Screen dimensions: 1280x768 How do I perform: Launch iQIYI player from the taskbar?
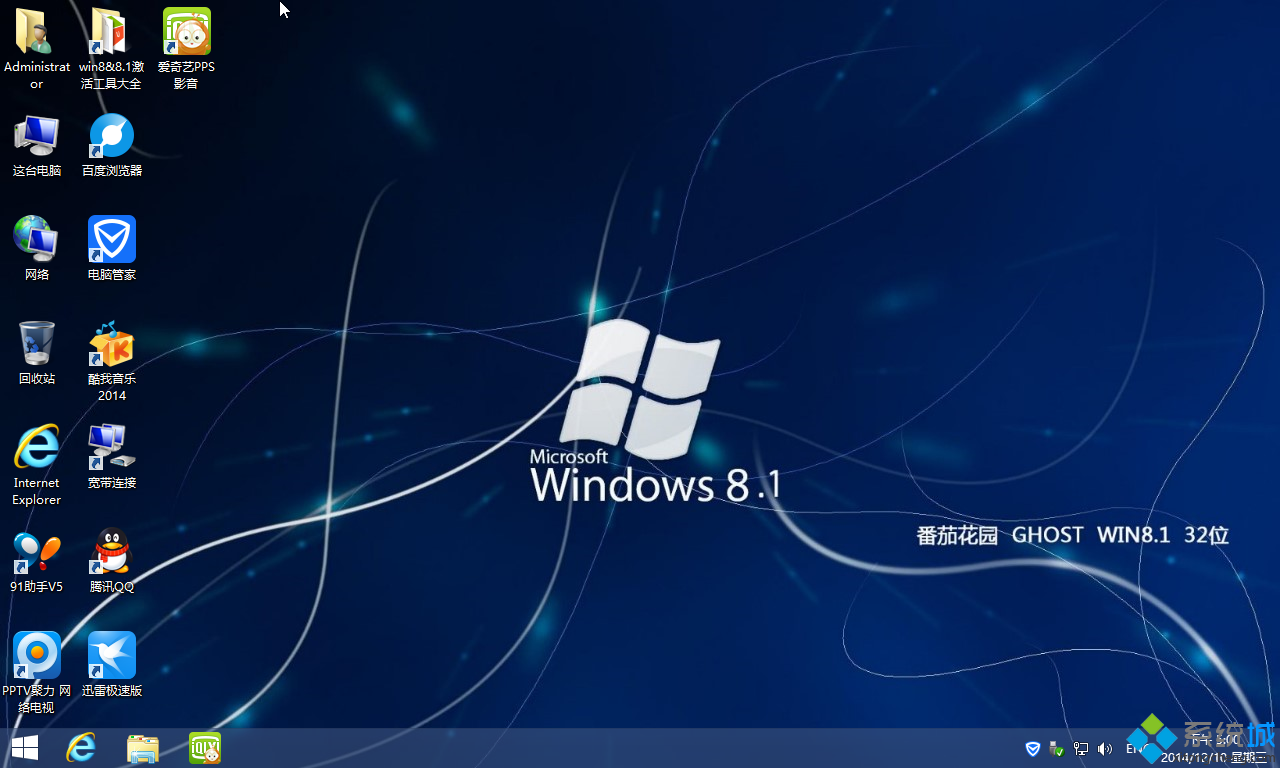click(x=204, y=747)
